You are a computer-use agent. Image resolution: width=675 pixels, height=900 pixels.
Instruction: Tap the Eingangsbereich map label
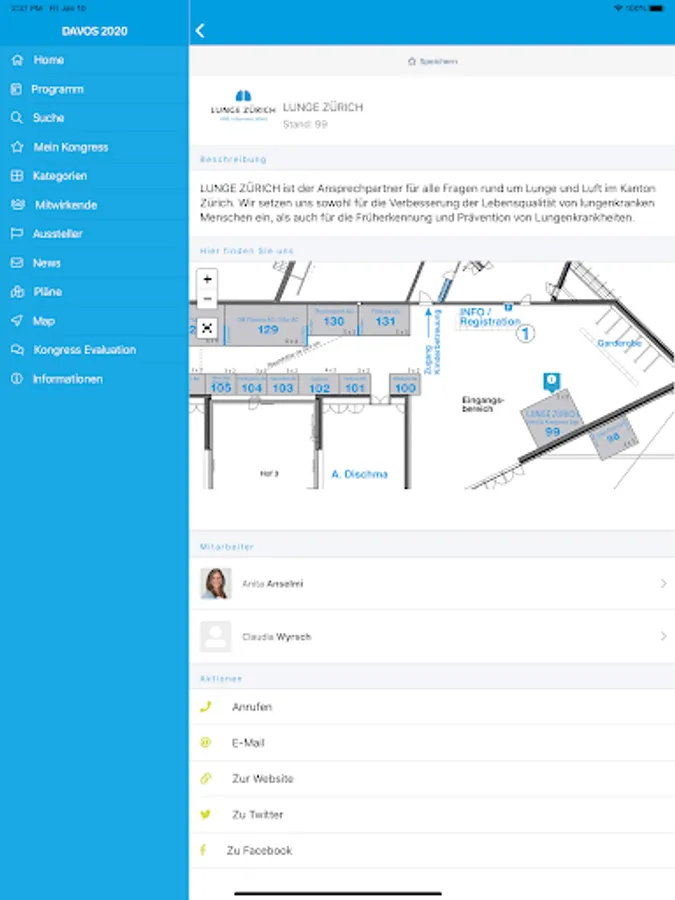click(x=483, y=404)
